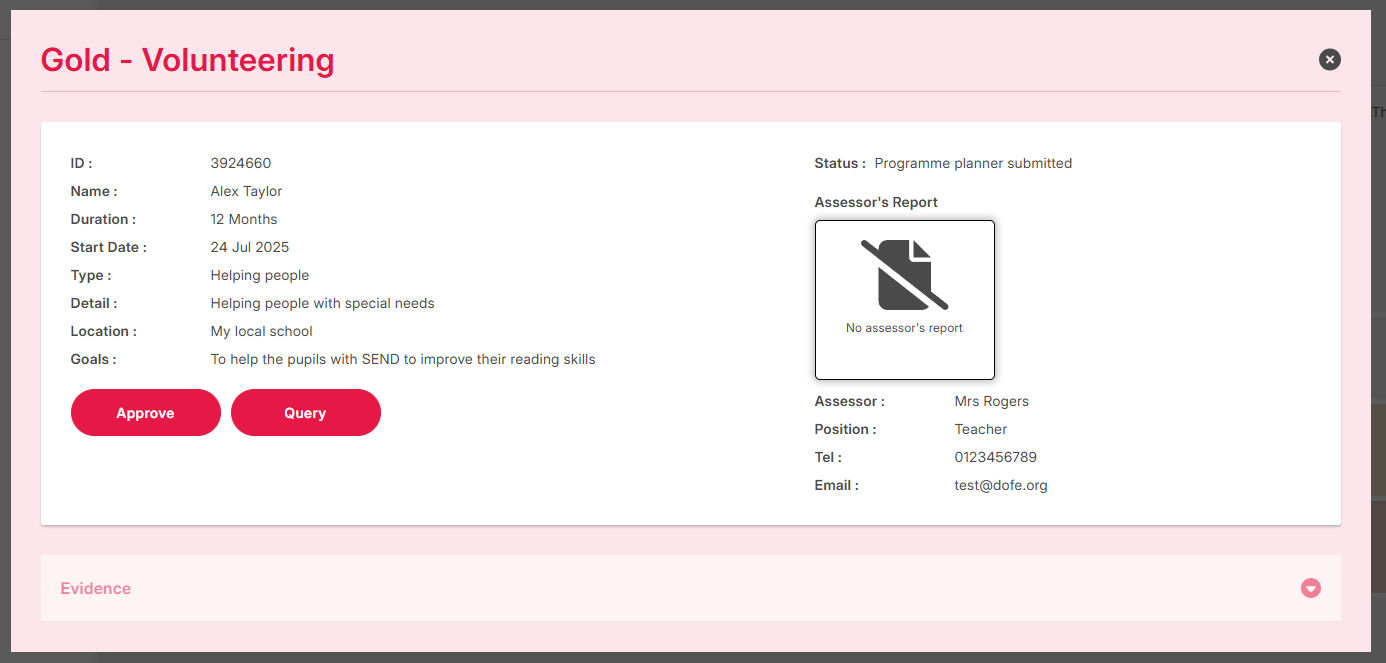The width and height of the screenshot is (1386, 663).
Task: Click the Evidence section heading
Action: [96, 588]
